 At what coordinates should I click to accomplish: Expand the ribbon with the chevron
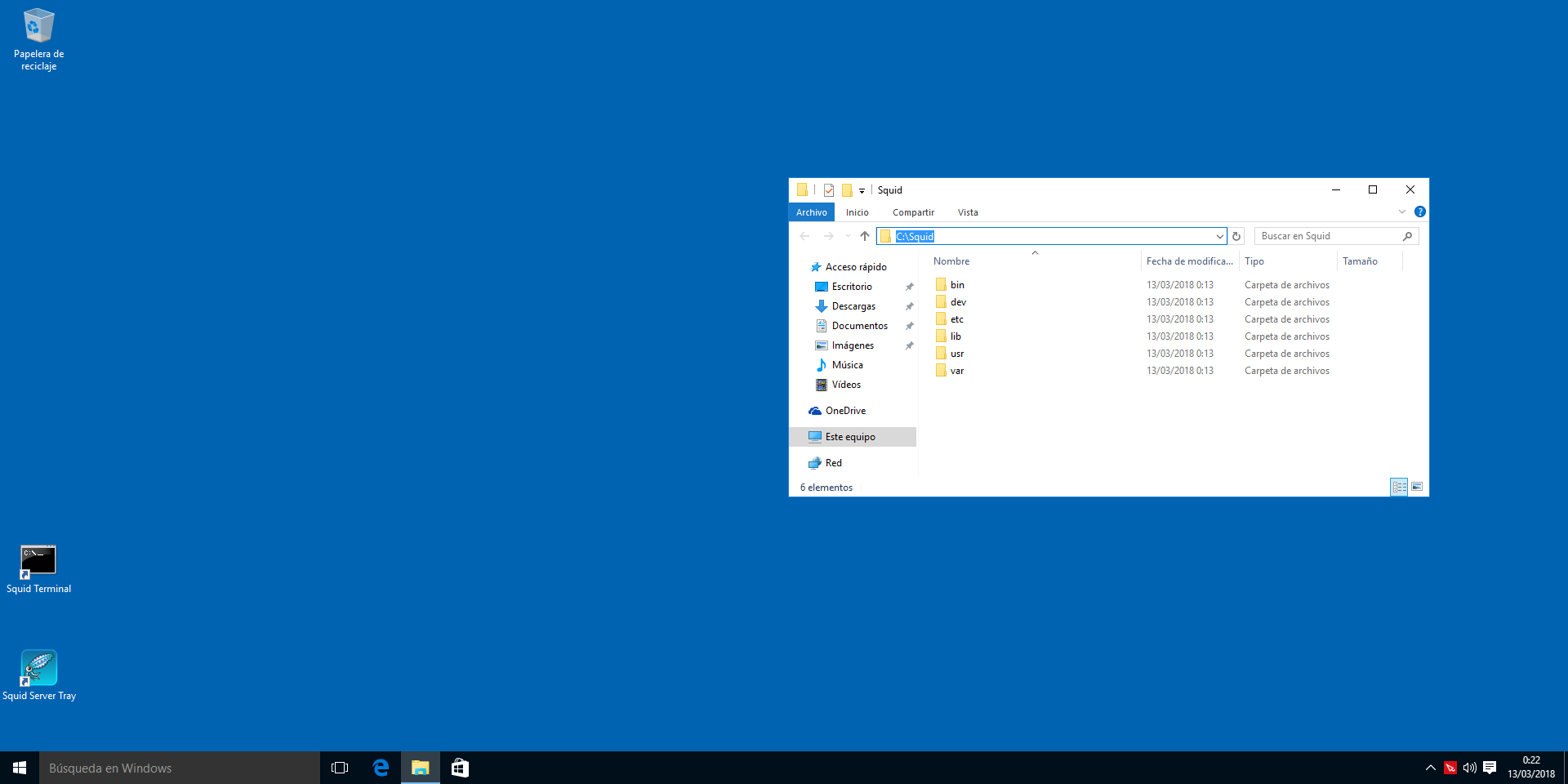pyautogui.click(x=1402, y=212)
